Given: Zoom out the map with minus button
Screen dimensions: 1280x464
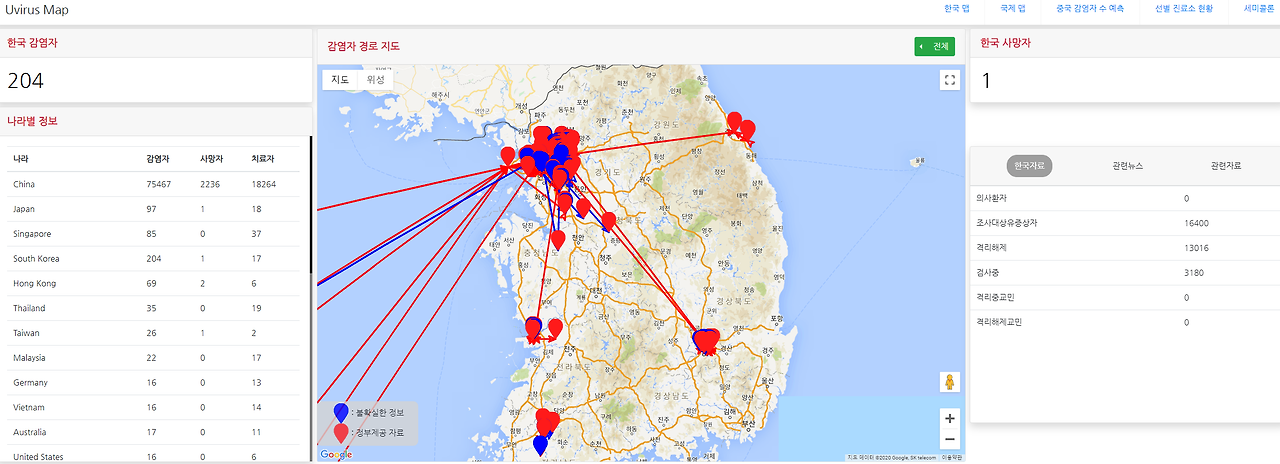Looking at the screenshot, I should coord(950,439).
